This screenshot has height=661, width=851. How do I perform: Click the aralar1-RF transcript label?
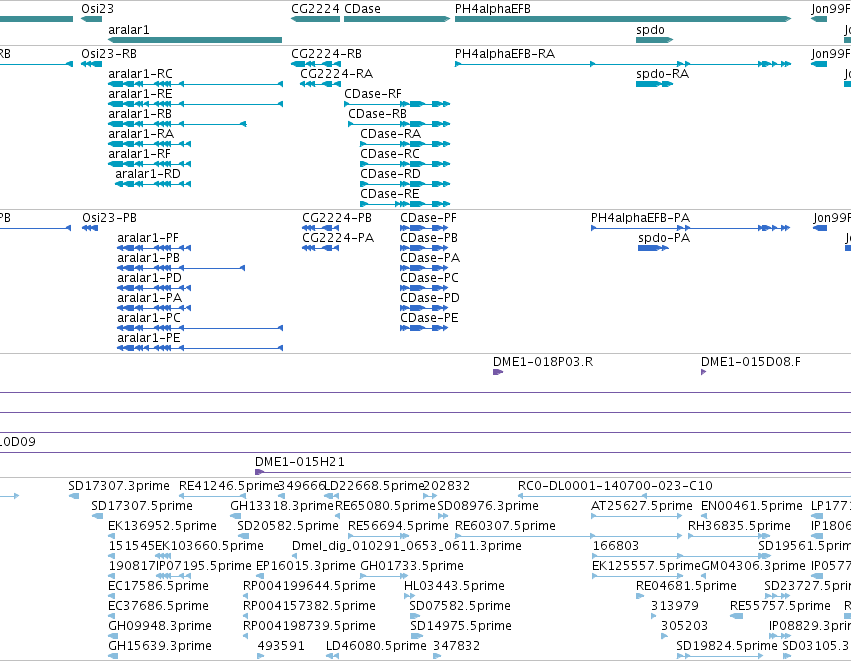pos(139,154)
